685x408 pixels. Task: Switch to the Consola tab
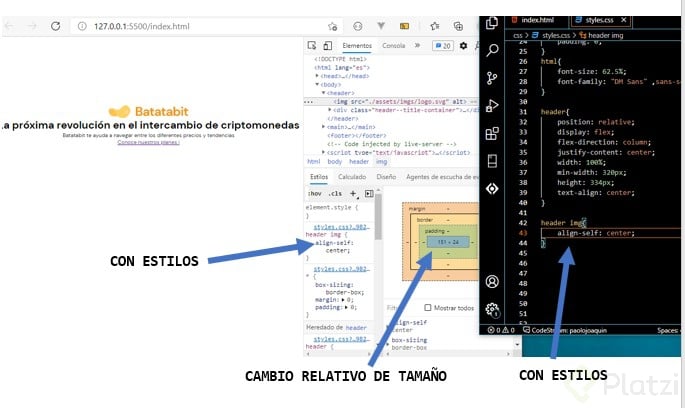(394, 45)
